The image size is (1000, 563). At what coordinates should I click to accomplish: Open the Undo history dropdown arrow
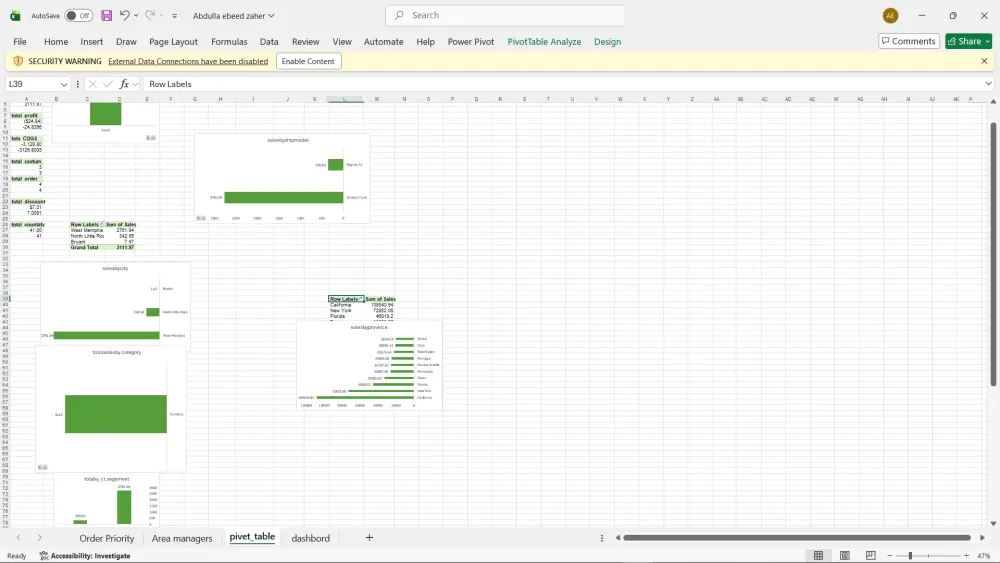click(136, 16)
